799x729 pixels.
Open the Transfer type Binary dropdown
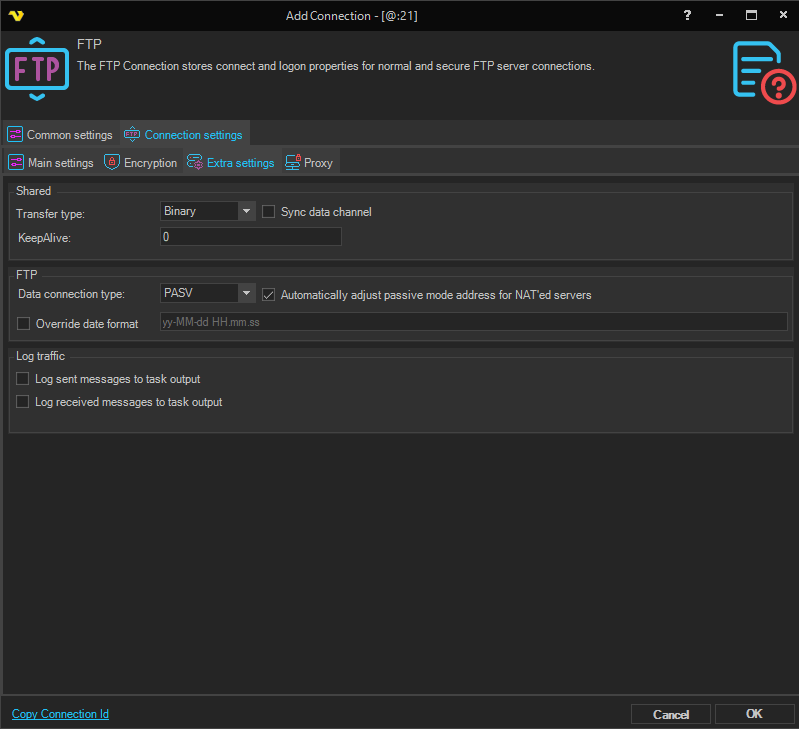[x=246, y=211]
